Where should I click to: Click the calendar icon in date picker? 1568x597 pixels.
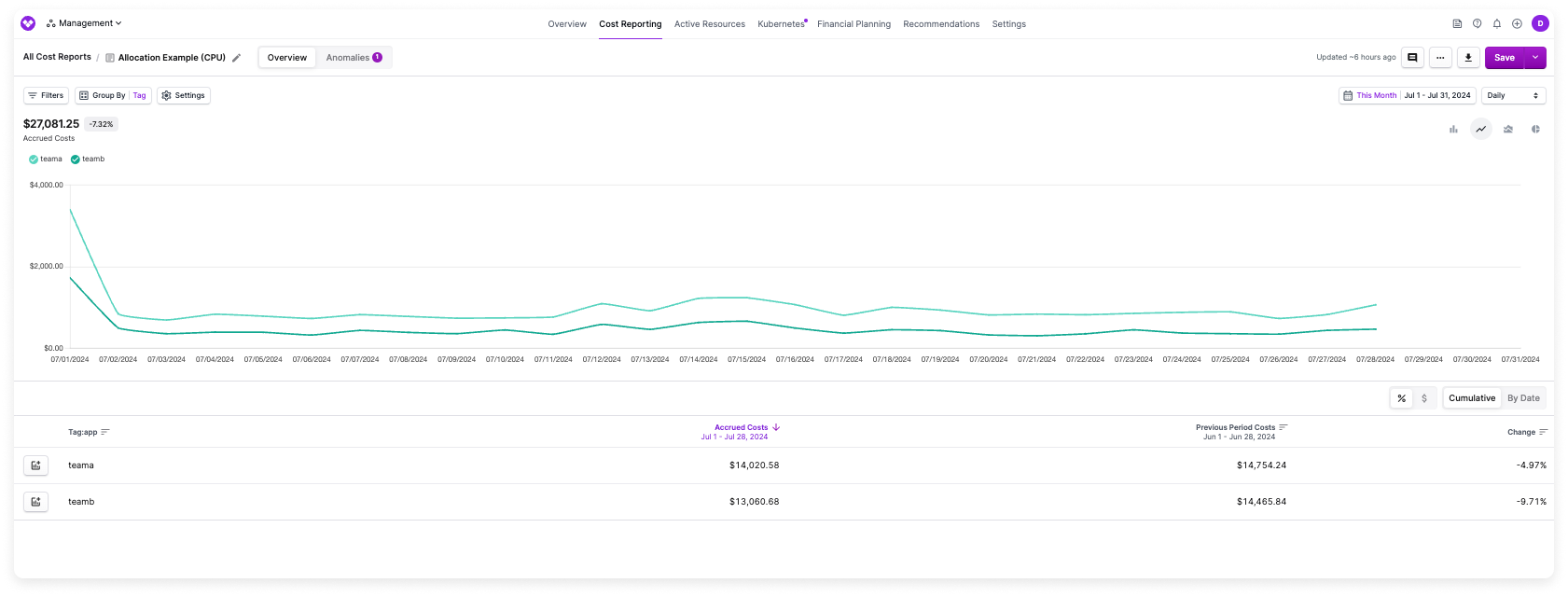click(1348, 95)
